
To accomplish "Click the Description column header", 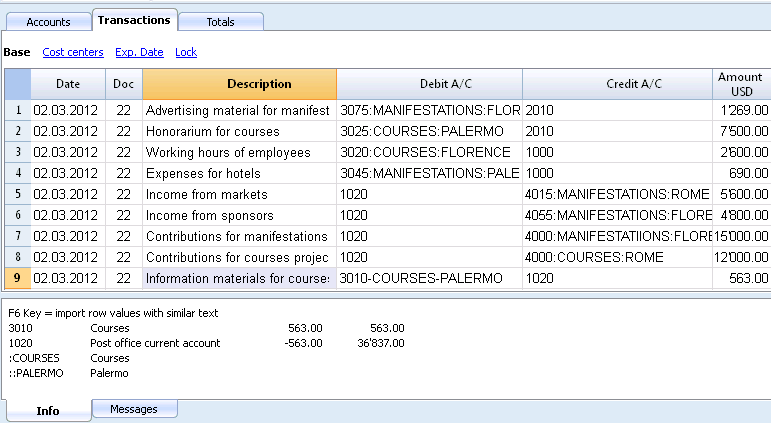I will [x=239, y=84].
